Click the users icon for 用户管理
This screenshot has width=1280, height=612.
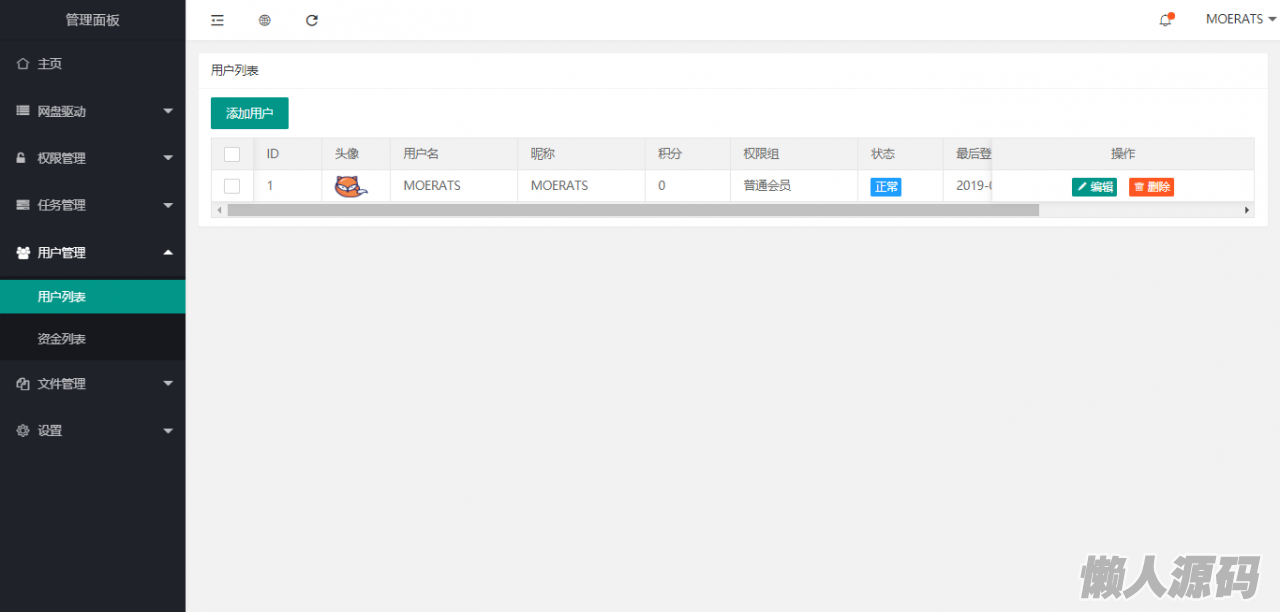(x=23, y=253)
